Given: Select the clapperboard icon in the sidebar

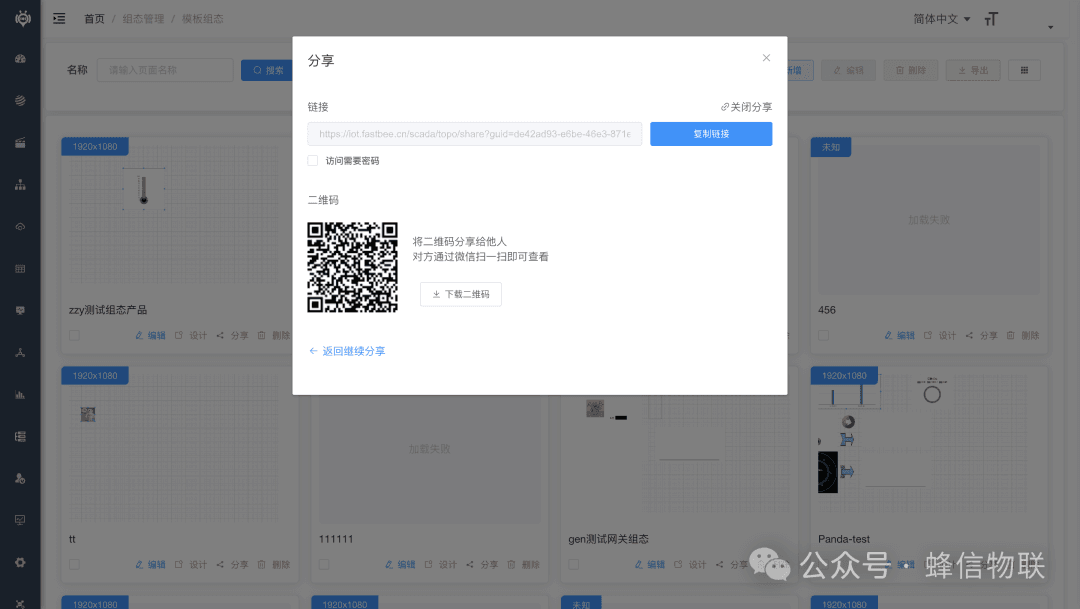Looking at the screenshot, I should coord(21,143).
